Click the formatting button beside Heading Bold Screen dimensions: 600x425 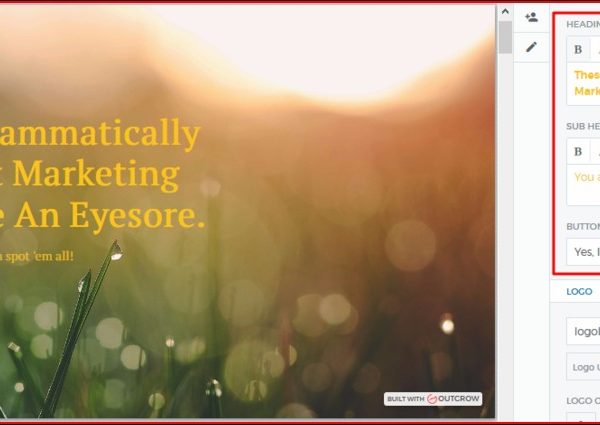[x=596, y=49]
